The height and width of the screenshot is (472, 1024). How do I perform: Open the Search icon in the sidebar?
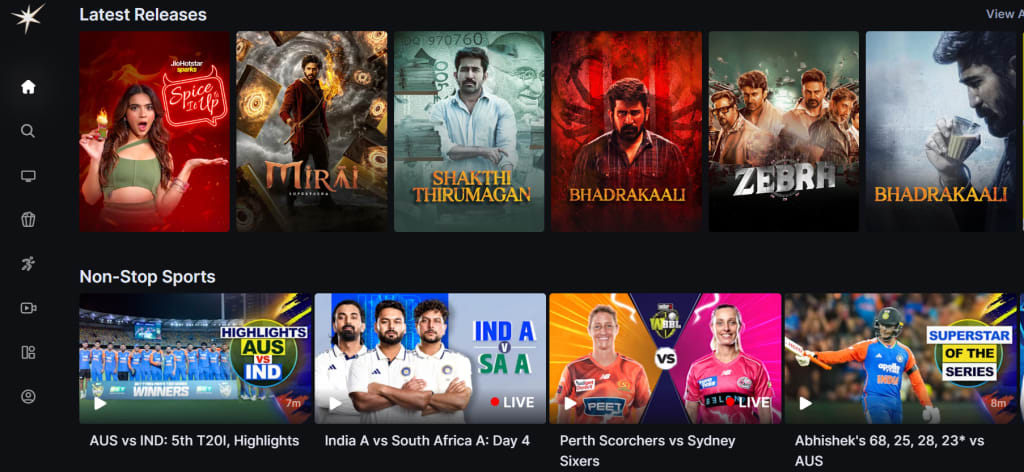28,131
